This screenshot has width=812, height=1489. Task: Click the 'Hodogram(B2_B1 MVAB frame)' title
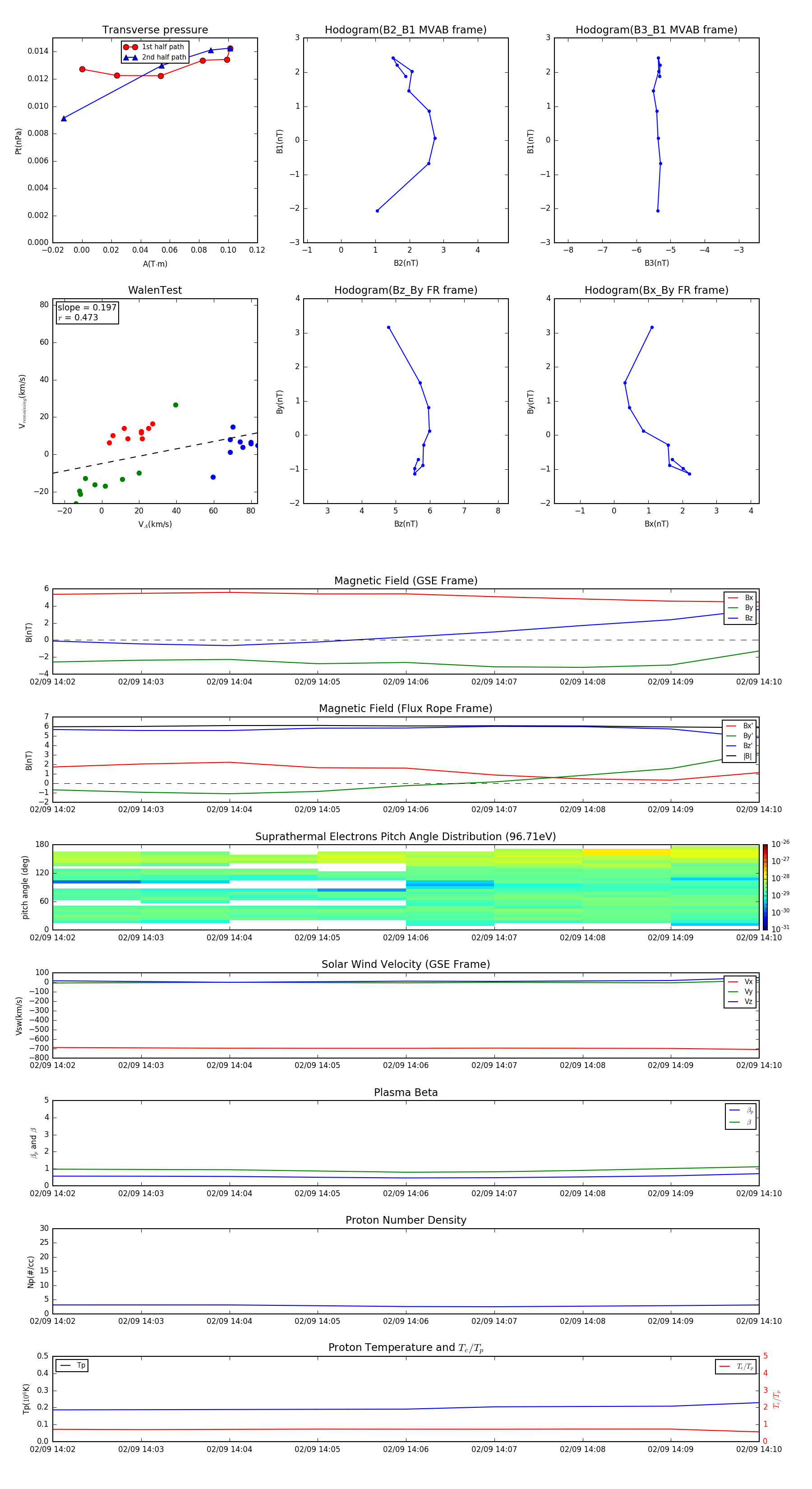tap(406, 29)
